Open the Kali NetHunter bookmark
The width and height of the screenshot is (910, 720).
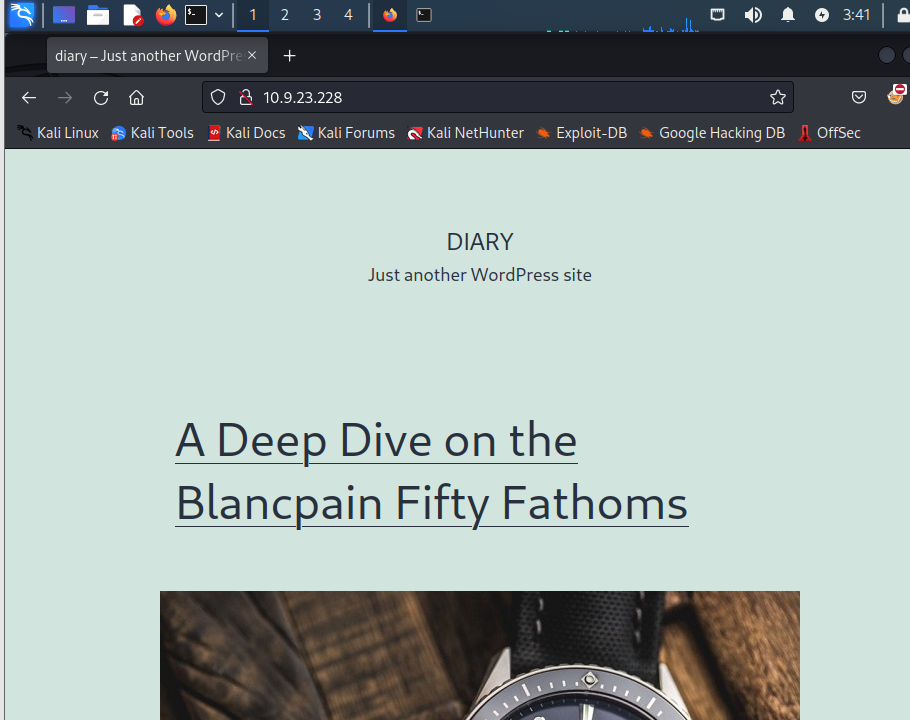[465, 133]
